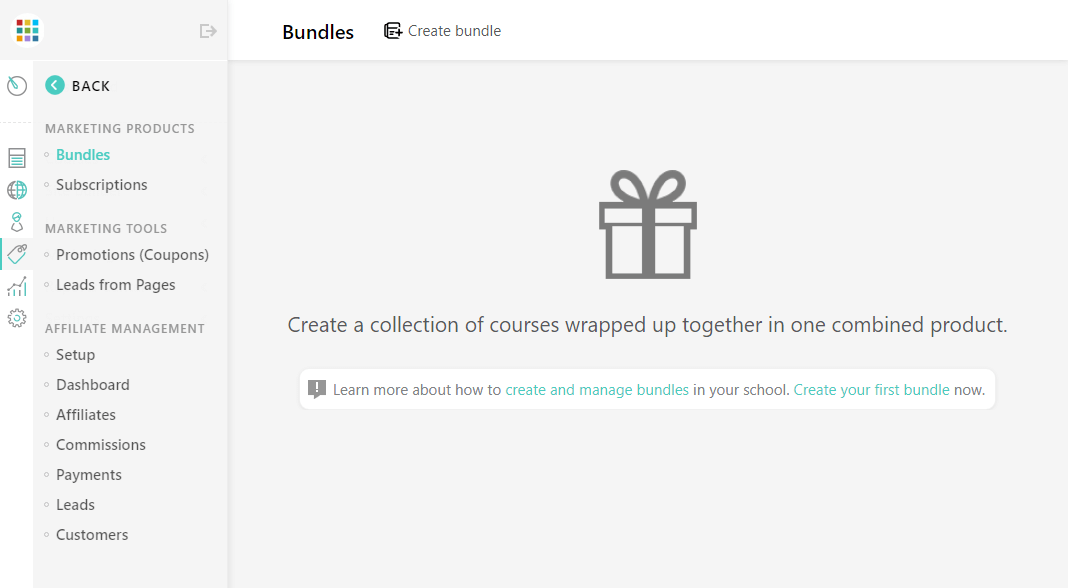Click the logout arrow icon
Screen dimensions: 1068x588
tap(208, 31)
